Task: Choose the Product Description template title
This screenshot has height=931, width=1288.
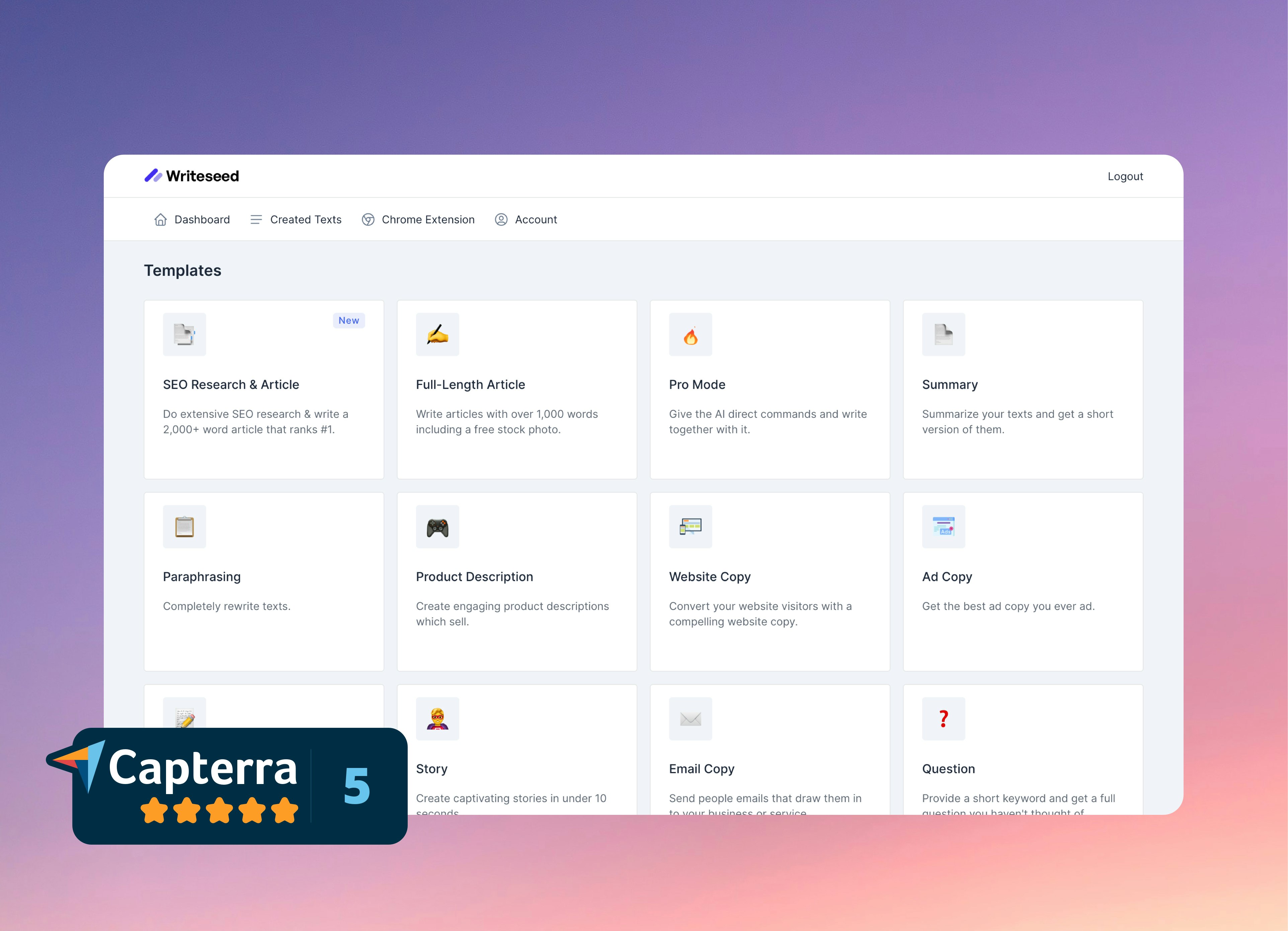Action: (474, 576)
